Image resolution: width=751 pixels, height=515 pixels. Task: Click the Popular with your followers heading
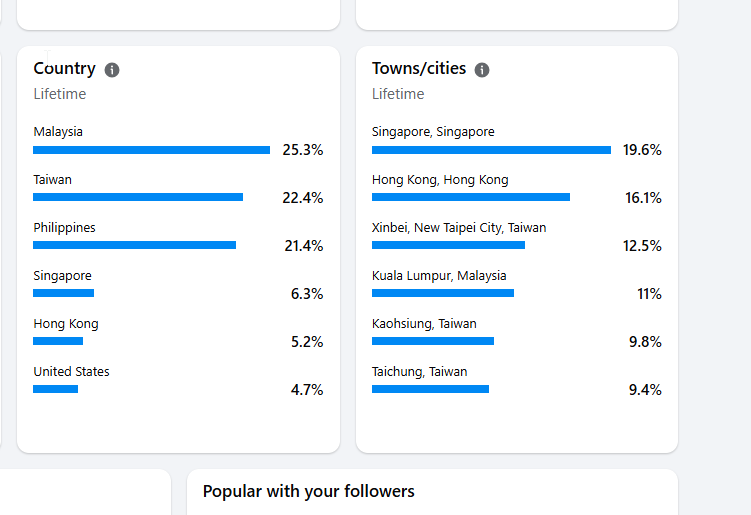pyautogui.click(x=308, y=492)
